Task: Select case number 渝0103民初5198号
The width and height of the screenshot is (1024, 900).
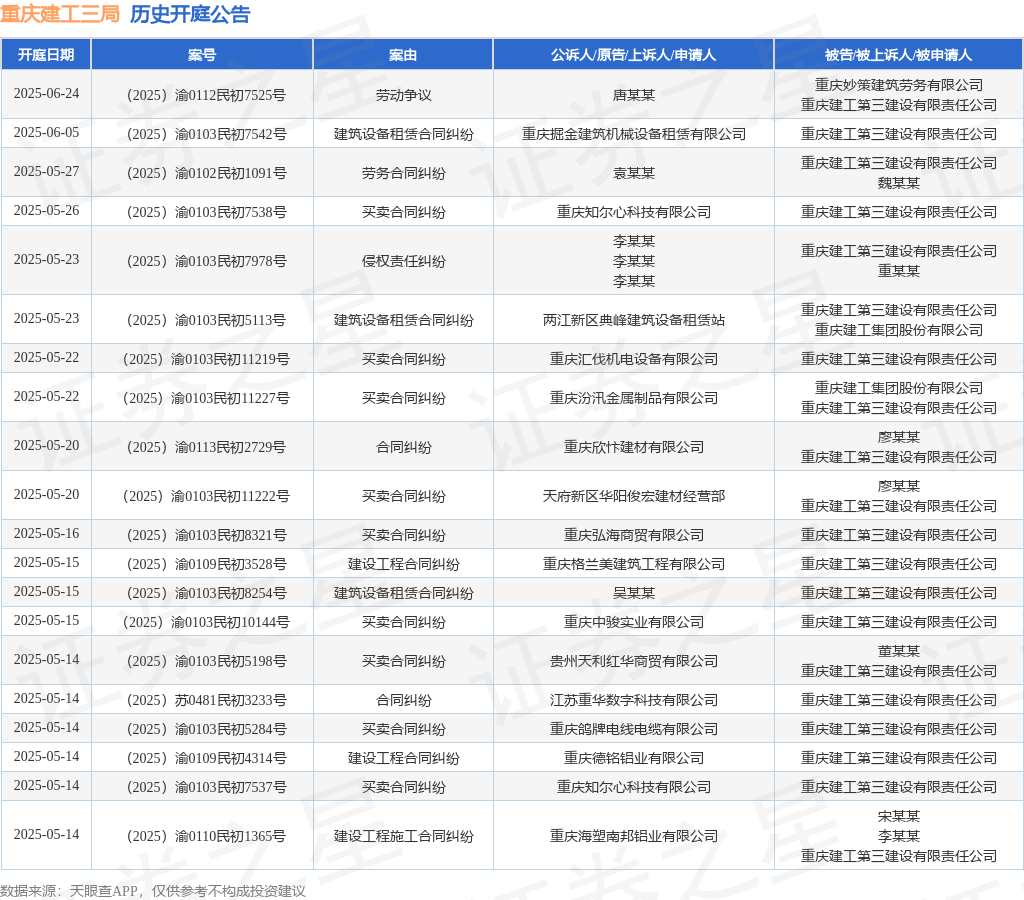Action: click(206, 662)
